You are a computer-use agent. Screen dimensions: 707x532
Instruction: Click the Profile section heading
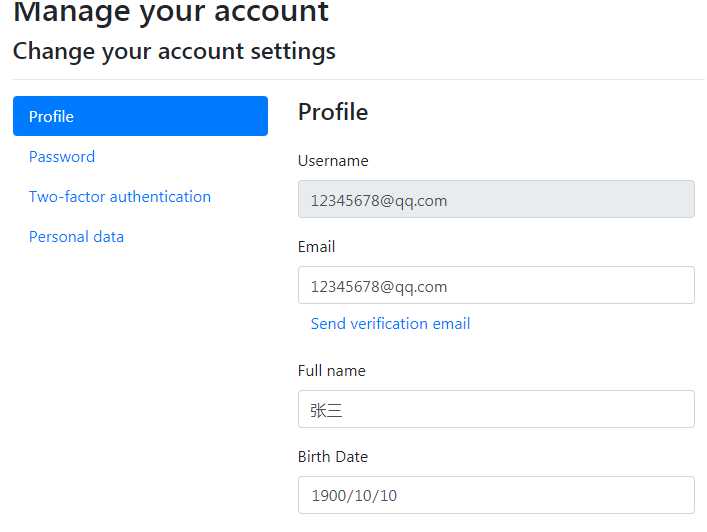point(333,112)
